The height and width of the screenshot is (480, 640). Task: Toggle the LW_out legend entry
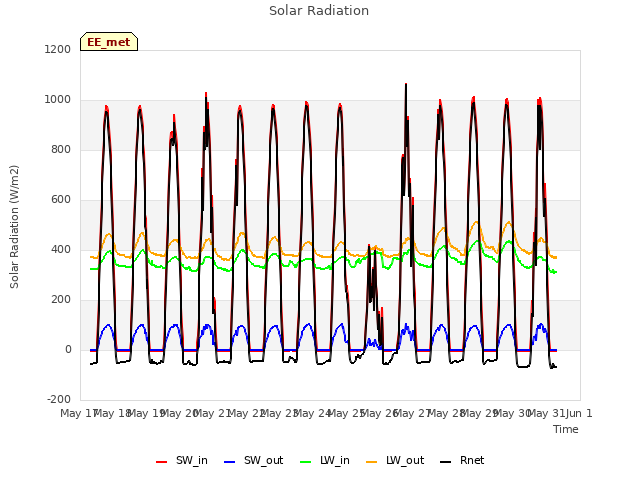[395, 460]
